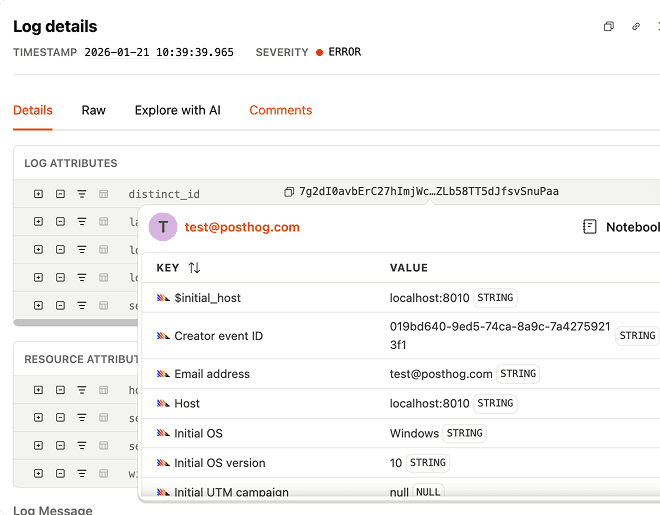
Task: Click filter lines icon in last resource row 'w'
Action: tap(82, 473)
